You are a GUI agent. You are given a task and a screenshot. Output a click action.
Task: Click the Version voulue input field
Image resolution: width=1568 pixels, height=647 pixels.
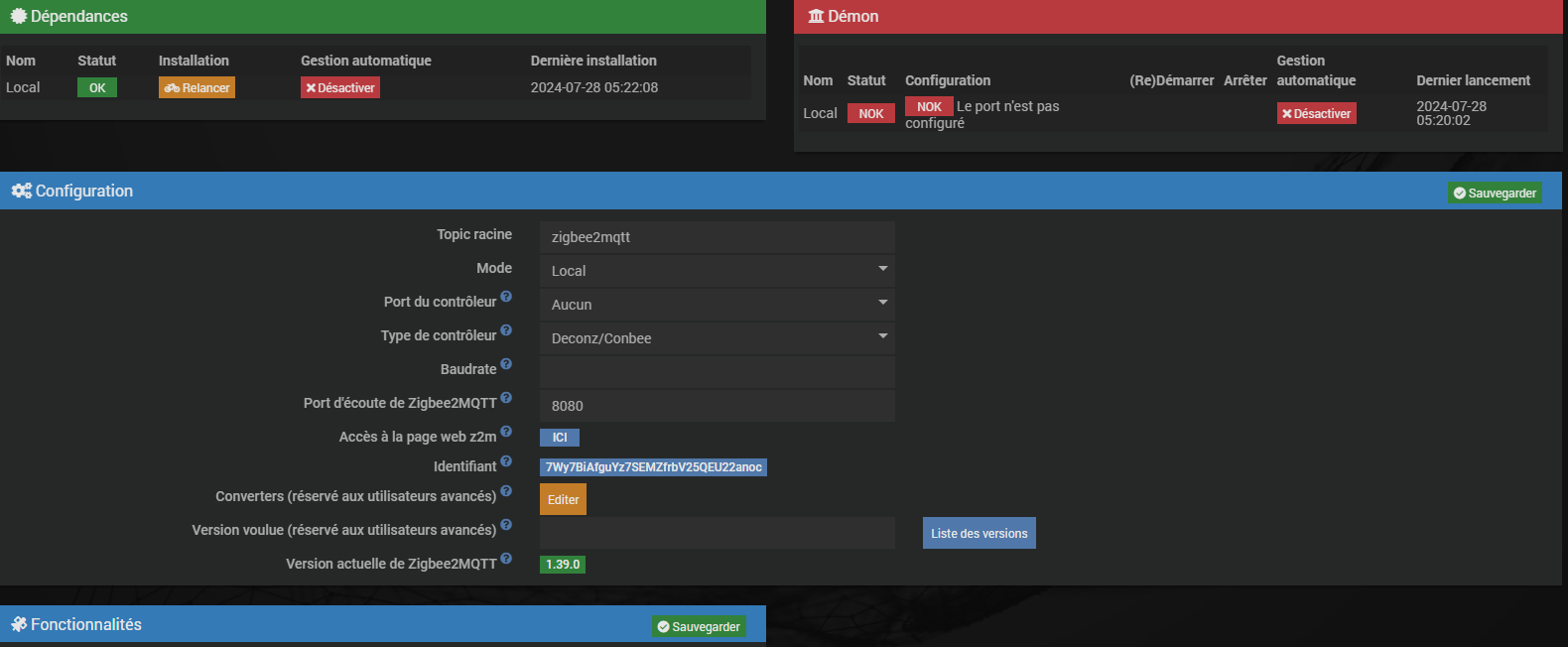click(718, 532)
